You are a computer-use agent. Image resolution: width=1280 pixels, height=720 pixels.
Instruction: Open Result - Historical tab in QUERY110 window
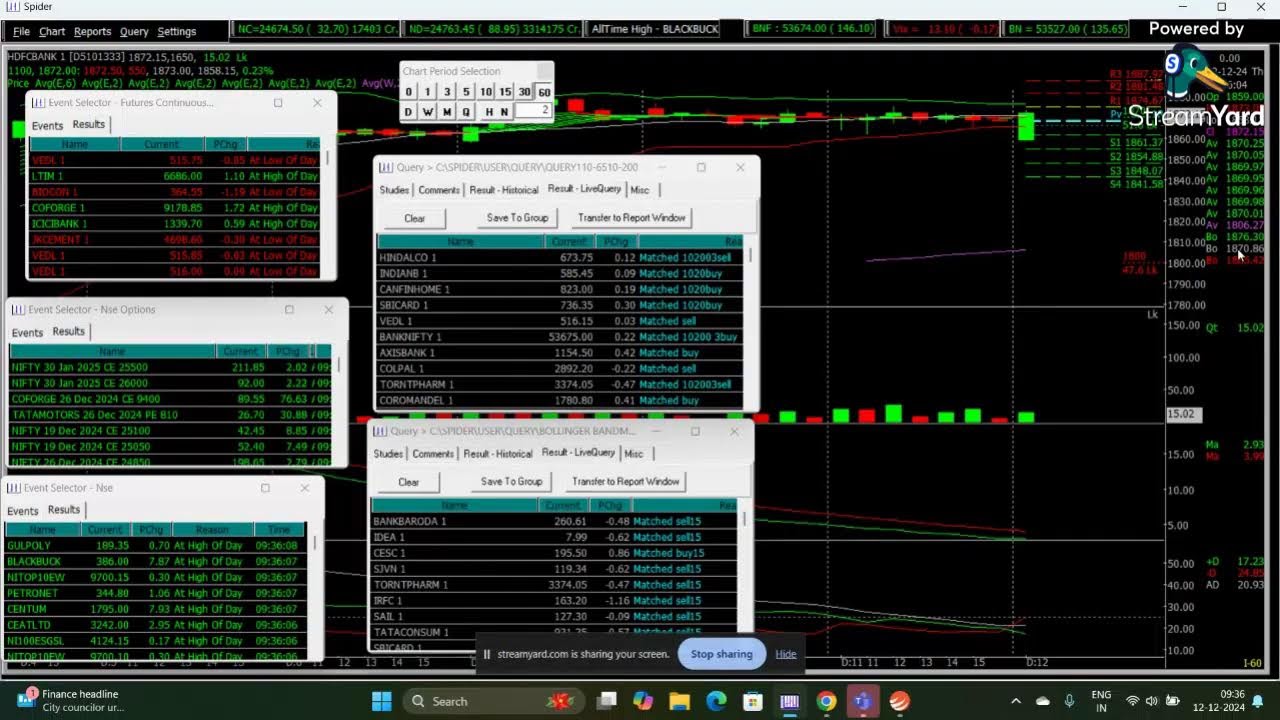pos(504,190)
